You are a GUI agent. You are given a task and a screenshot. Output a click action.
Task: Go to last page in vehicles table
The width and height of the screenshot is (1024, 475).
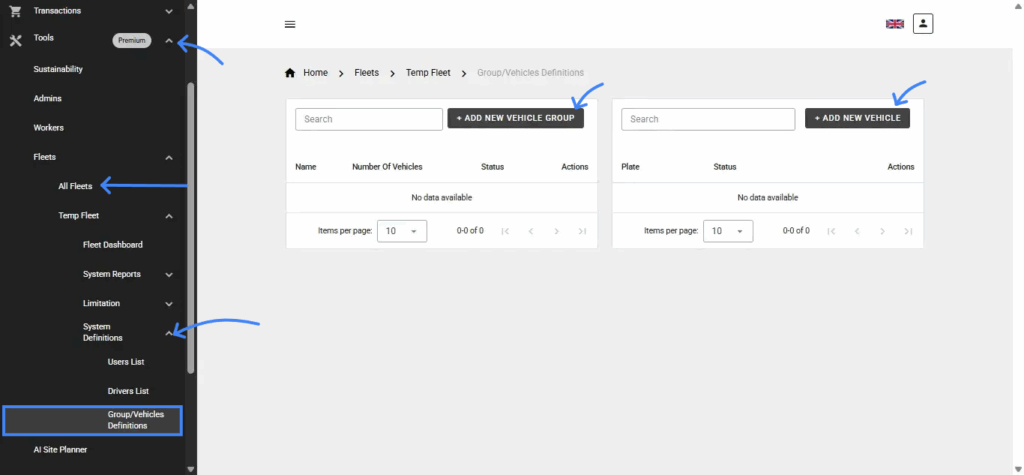pos(908,231)
